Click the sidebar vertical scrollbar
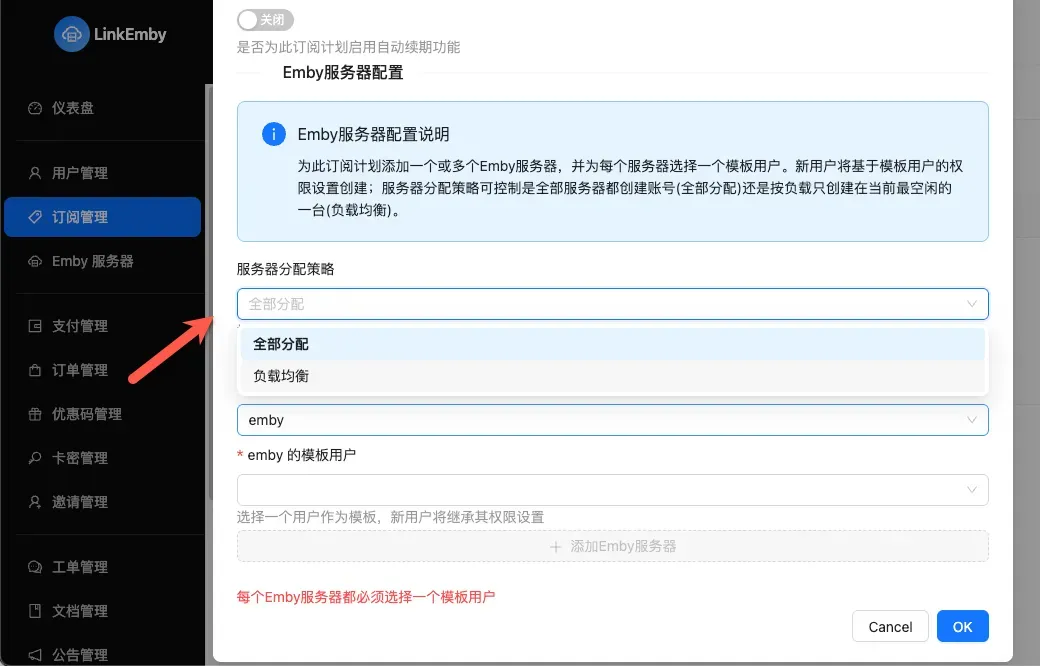The height and width of the screenshot is (666, 1040). point(208,300)
